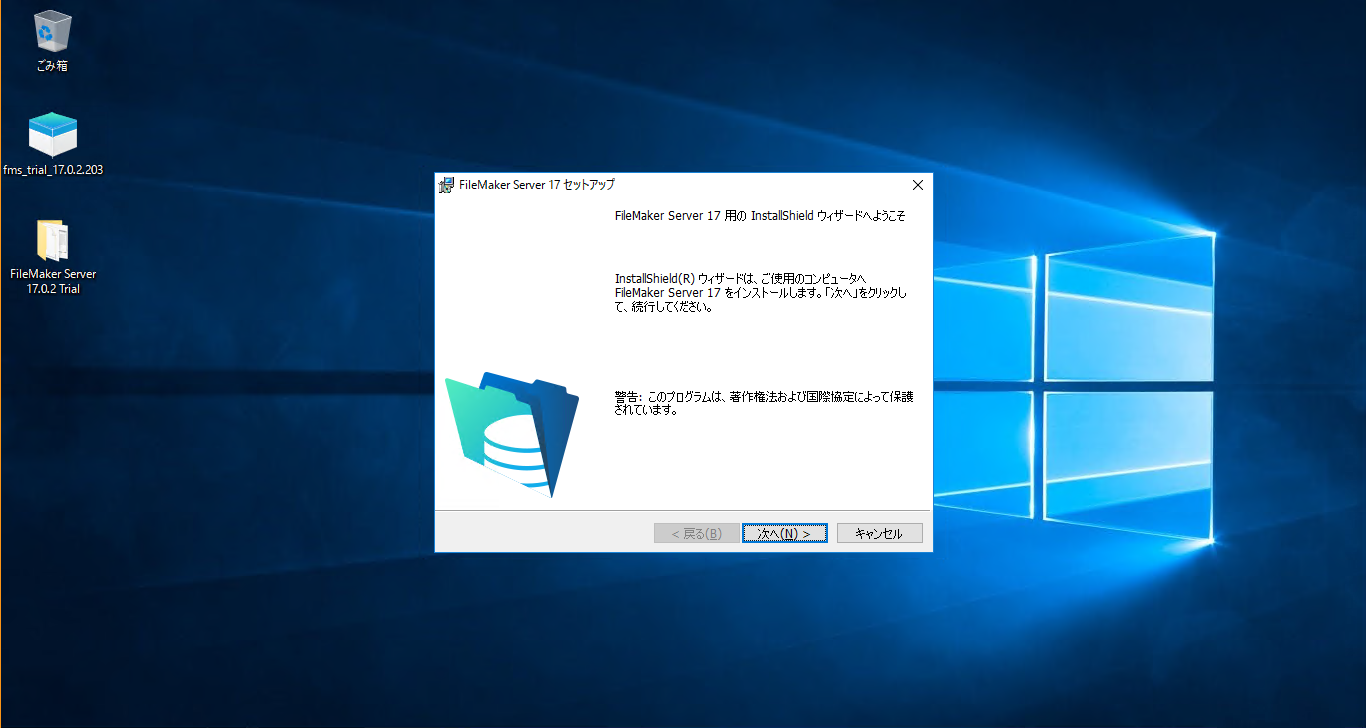Select the ごみ箱 desktop icon

[x=51, y=30]
